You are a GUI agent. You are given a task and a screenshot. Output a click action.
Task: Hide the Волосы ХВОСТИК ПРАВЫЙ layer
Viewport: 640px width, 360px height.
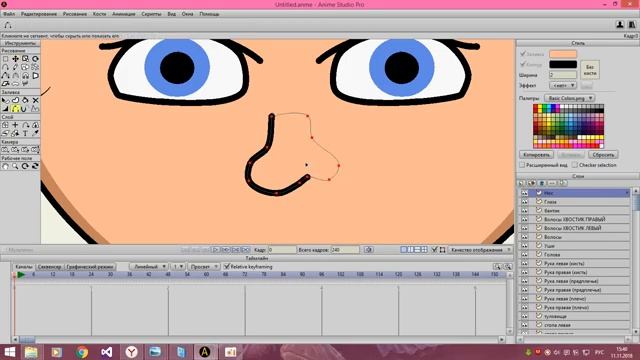[x=524, y=219]
